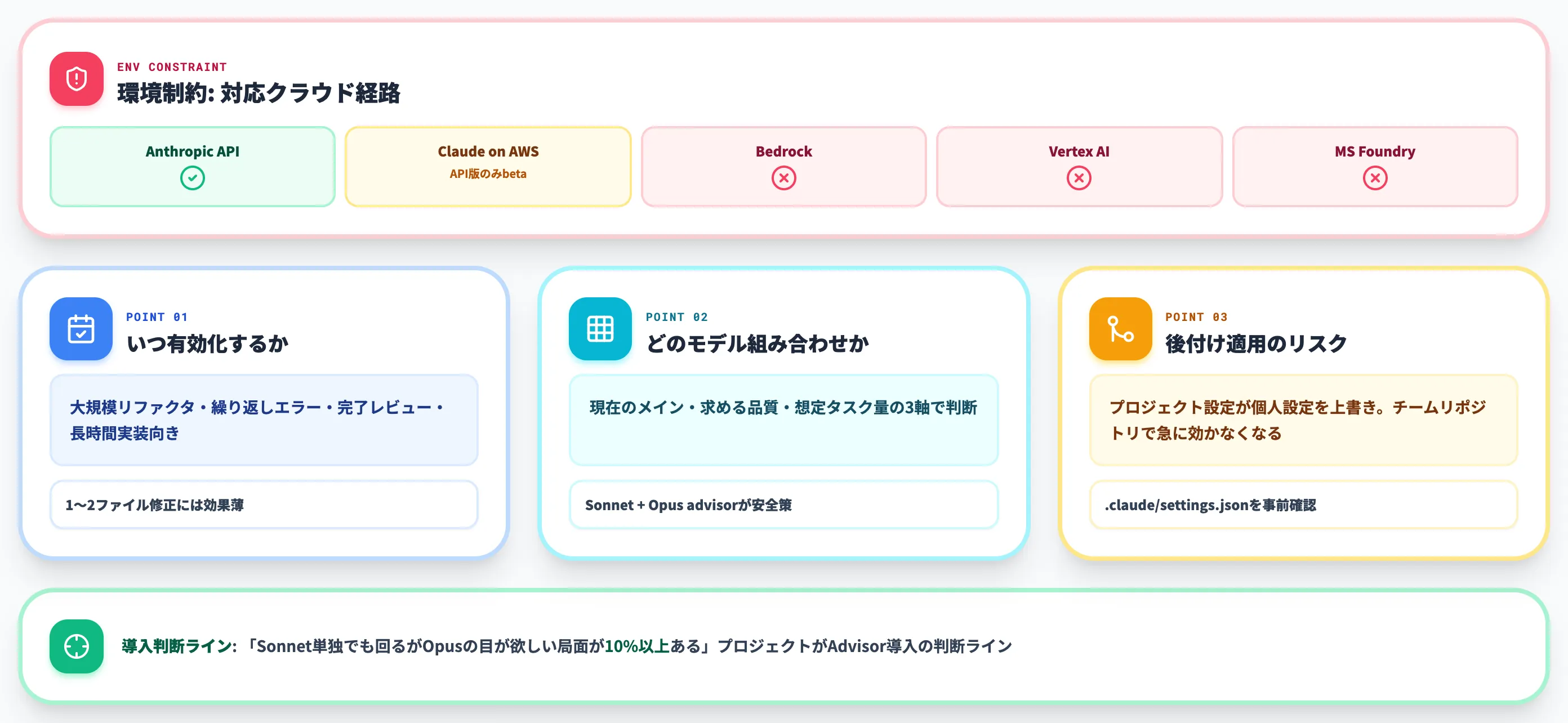Image resolution: width=1568 pixels, height=723 pixels.
Task: Click the teal grid table icon
Action: point(600,329)
